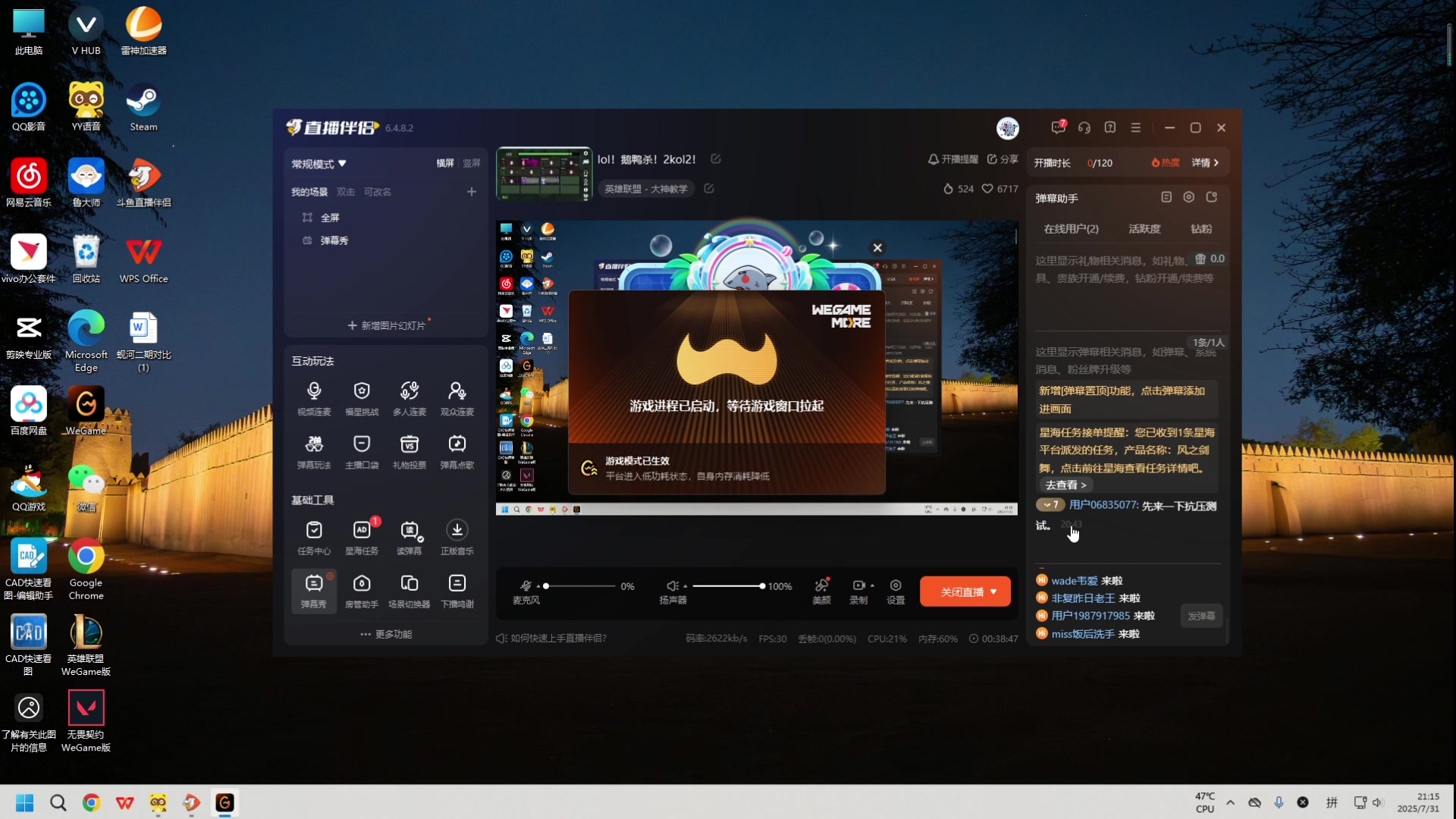
Task: Open 正版音乐 licensed music
Action: (x=457, y=538)
